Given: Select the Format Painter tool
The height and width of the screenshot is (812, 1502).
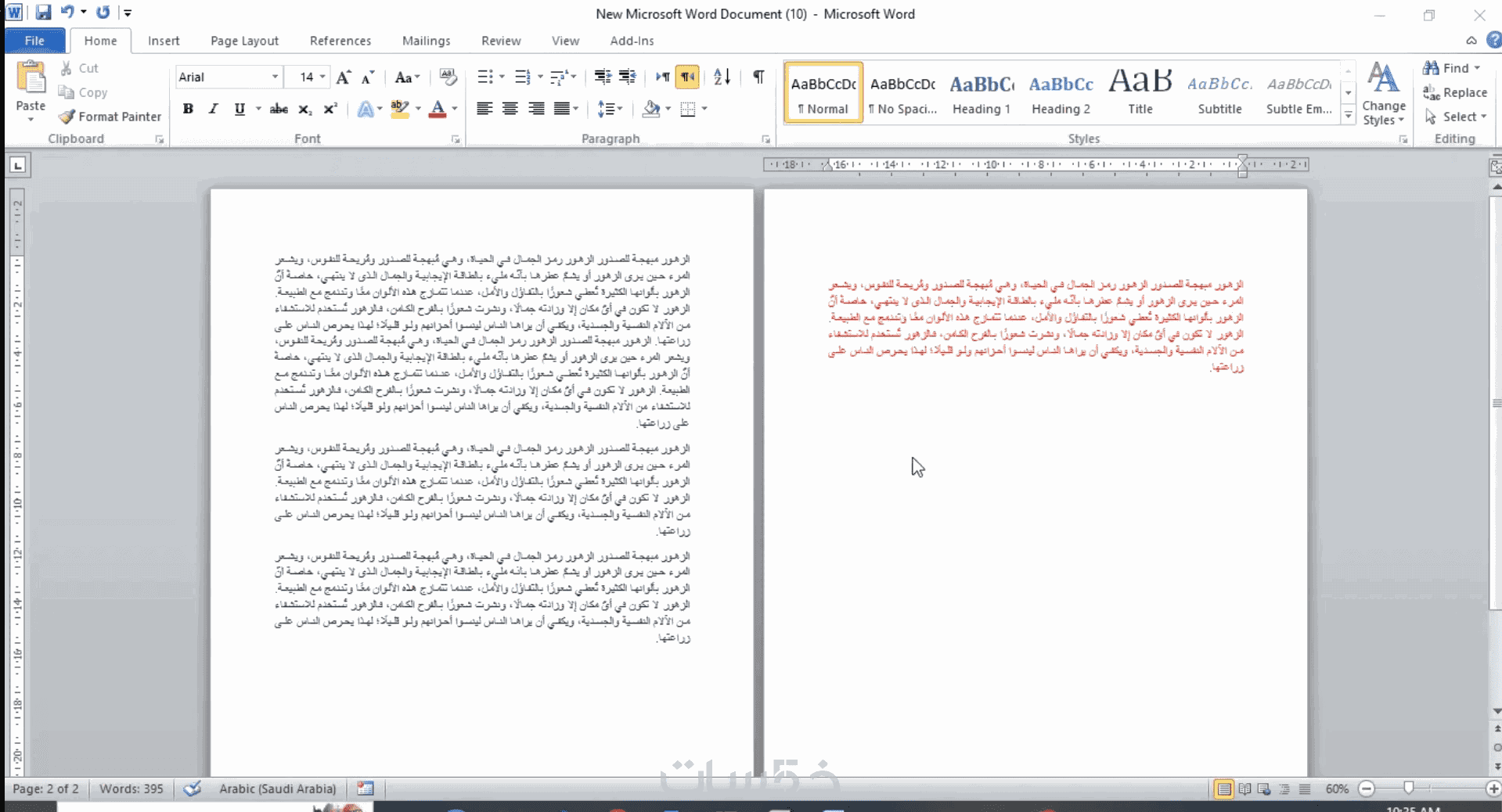Looking at the screenshot, I should (110, 117).
